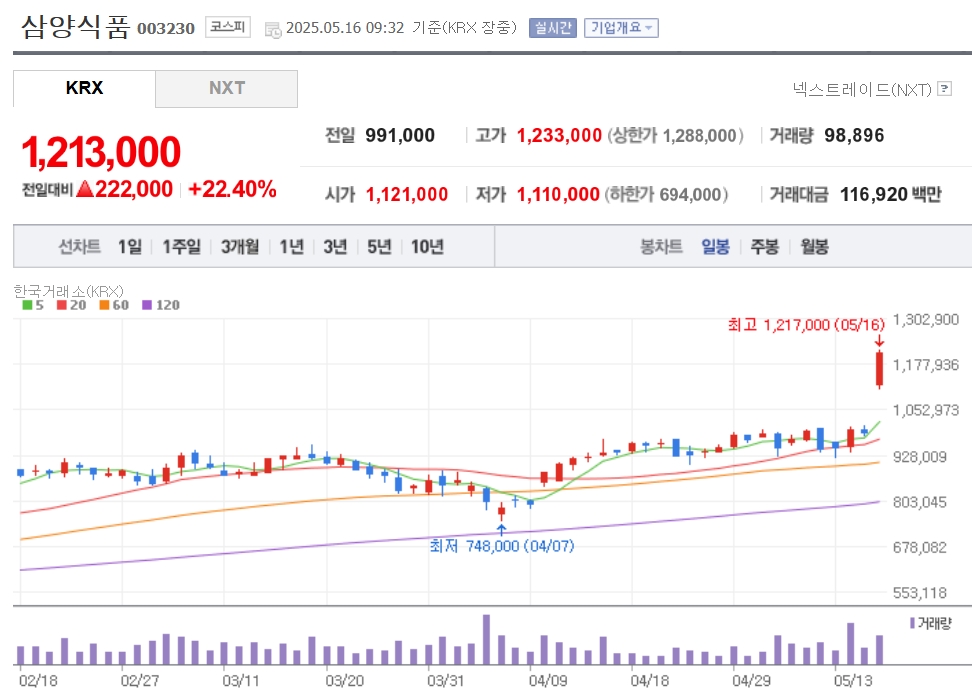Image resolution: width=972 pixels, height=700 pixels.
Task: Click the 넥스트레이드(NXT) link
Action: point(862,89)
